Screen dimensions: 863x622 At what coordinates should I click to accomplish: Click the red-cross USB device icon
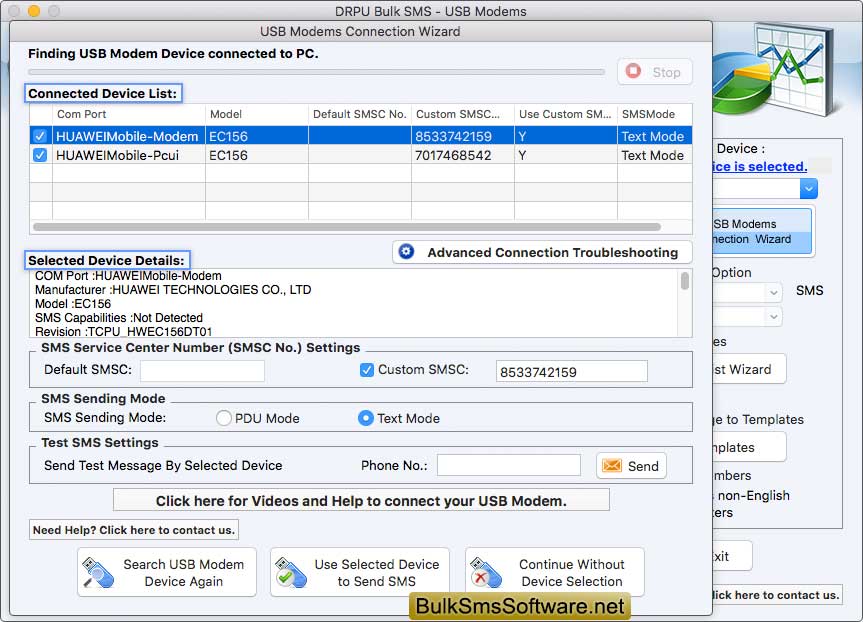pyautogui.click(x=486, y=573)
